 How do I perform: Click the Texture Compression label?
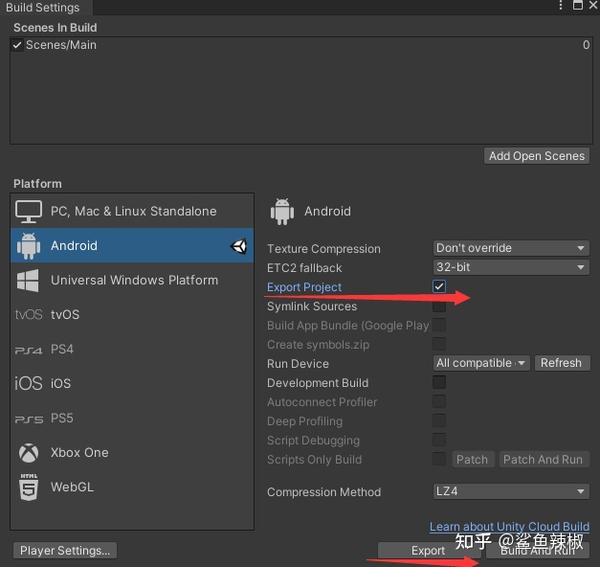324,249
